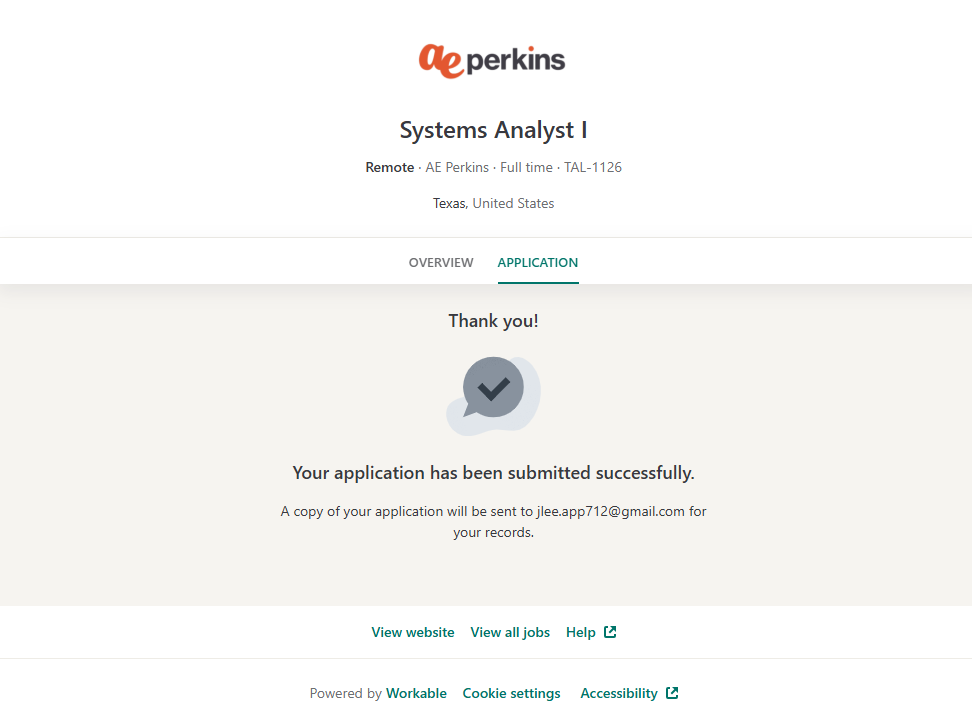Click the checkmark speech bubble icon
Viewport: 972px width, 727px height.
493,389
